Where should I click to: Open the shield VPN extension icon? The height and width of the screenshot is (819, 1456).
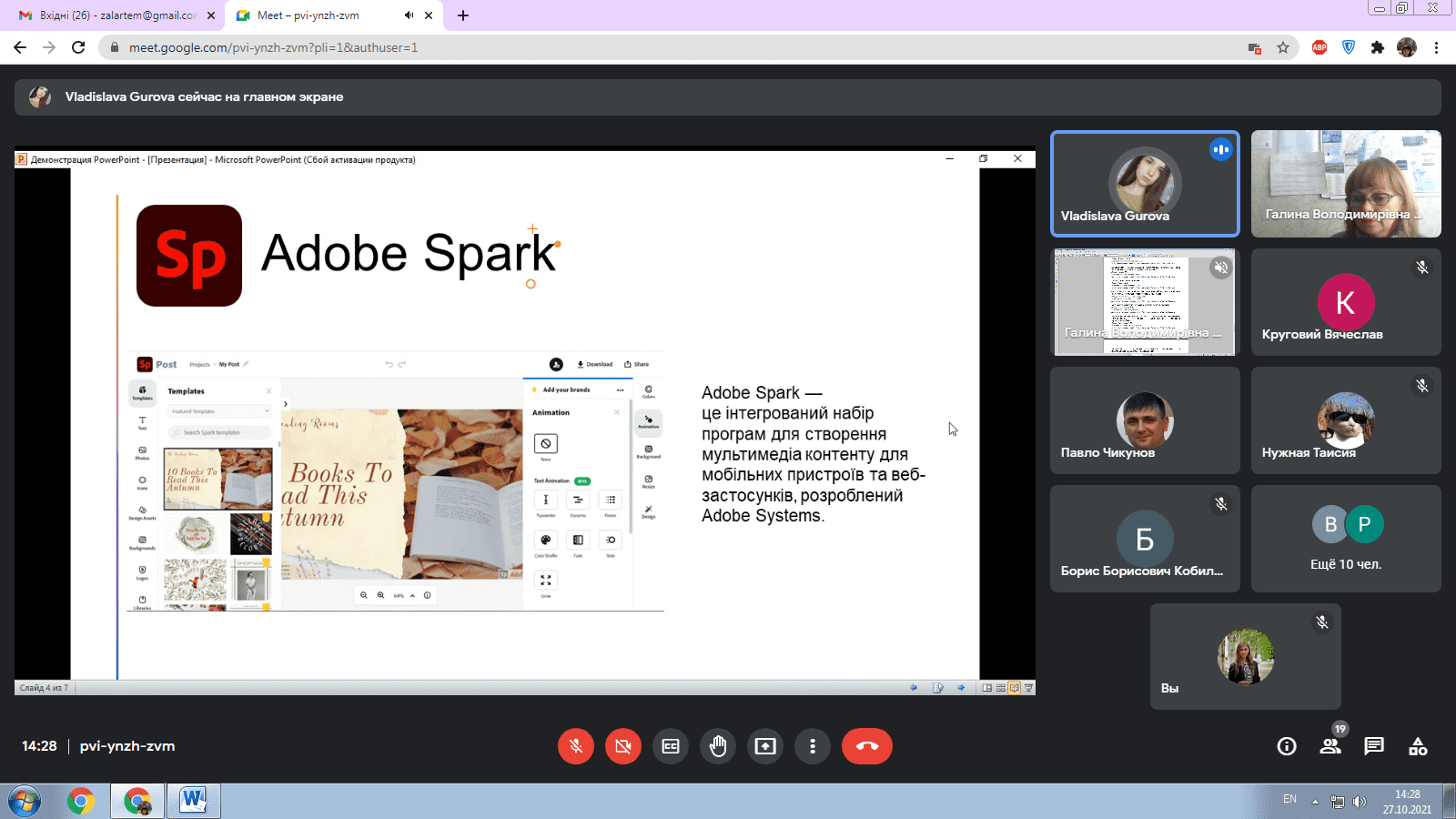[1349, 47]
